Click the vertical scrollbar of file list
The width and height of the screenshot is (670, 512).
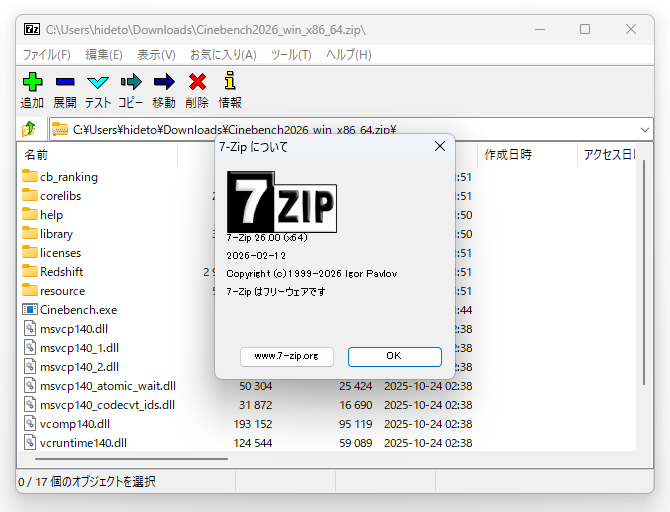click(644, 274)
